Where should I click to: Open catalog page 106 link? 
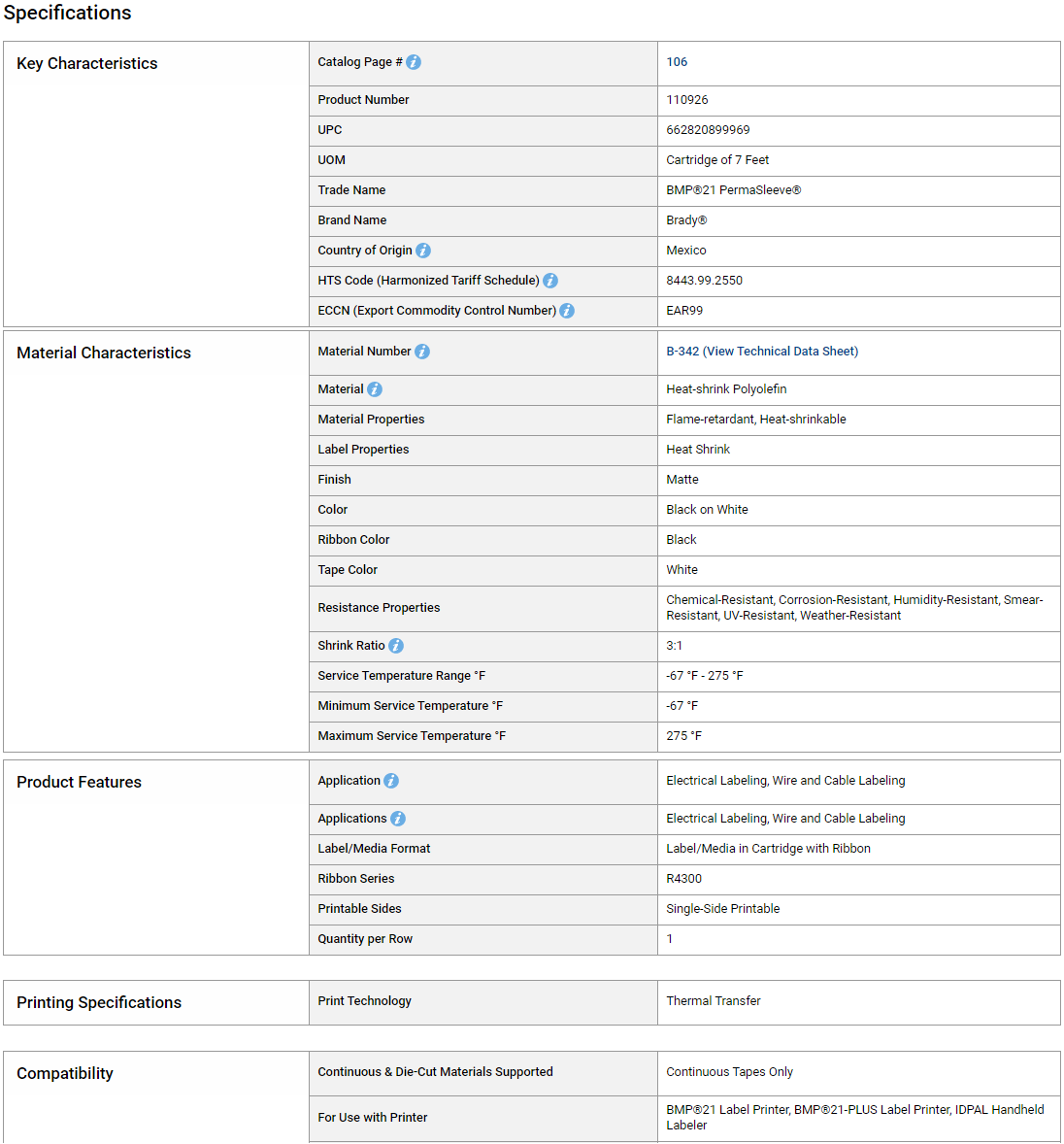pyautogui.click(x=676, y=62)
